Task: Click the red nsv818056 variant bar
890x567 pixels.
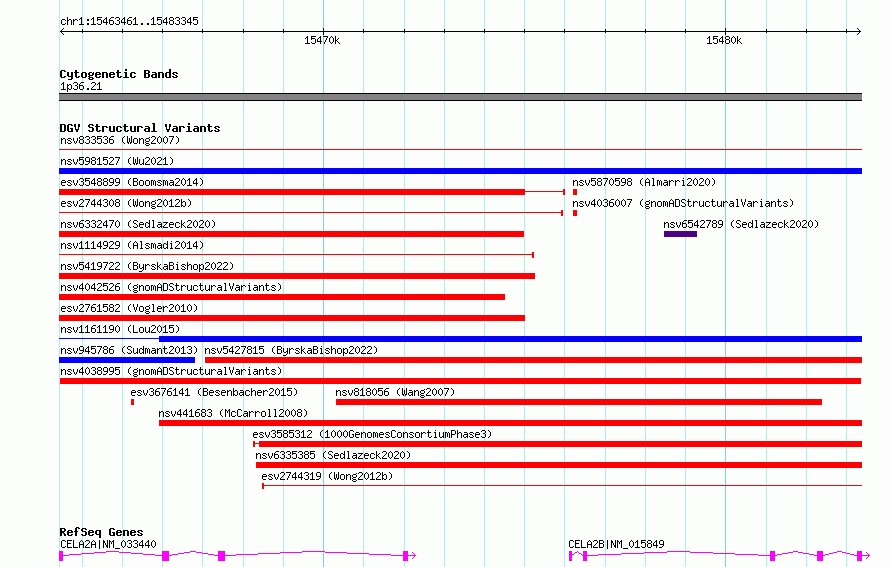Action: tap(579, 402)
